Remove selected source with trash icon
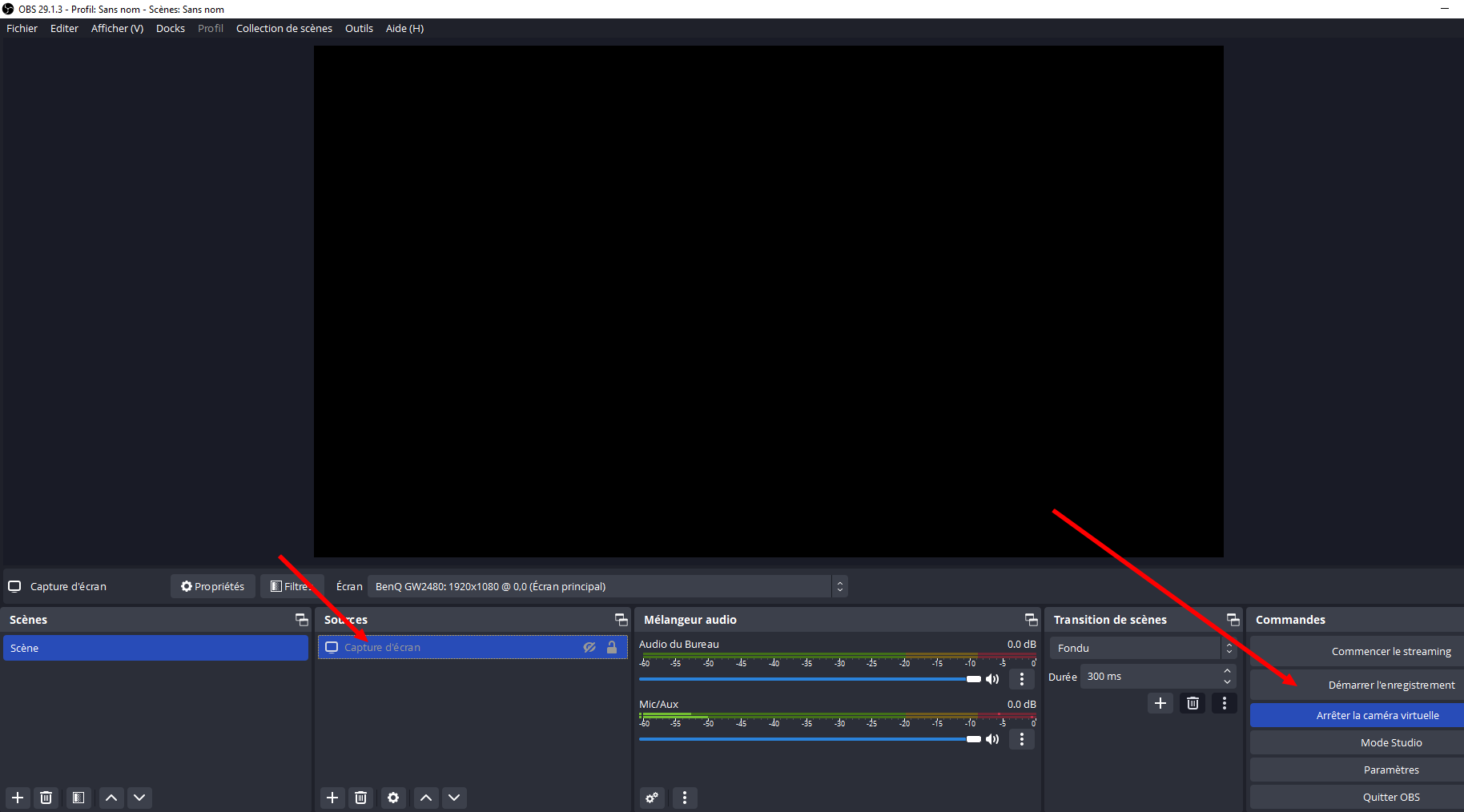1464x812 pixels. pos(361,798)
